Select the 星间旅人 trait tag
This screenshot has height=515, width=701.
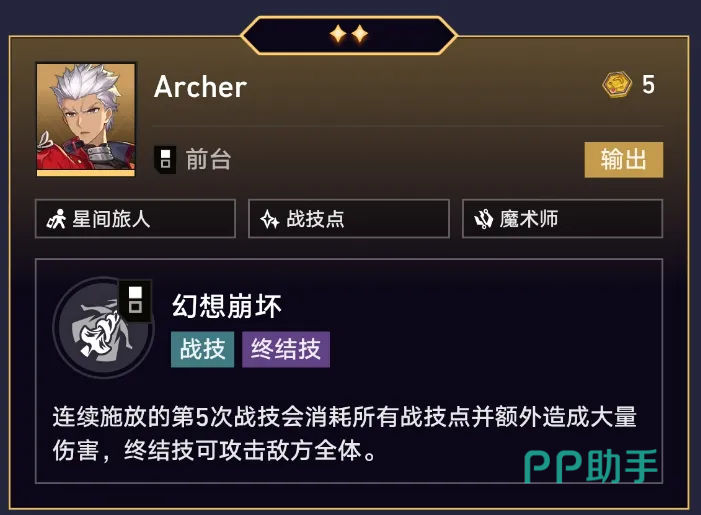pos(135,219)
